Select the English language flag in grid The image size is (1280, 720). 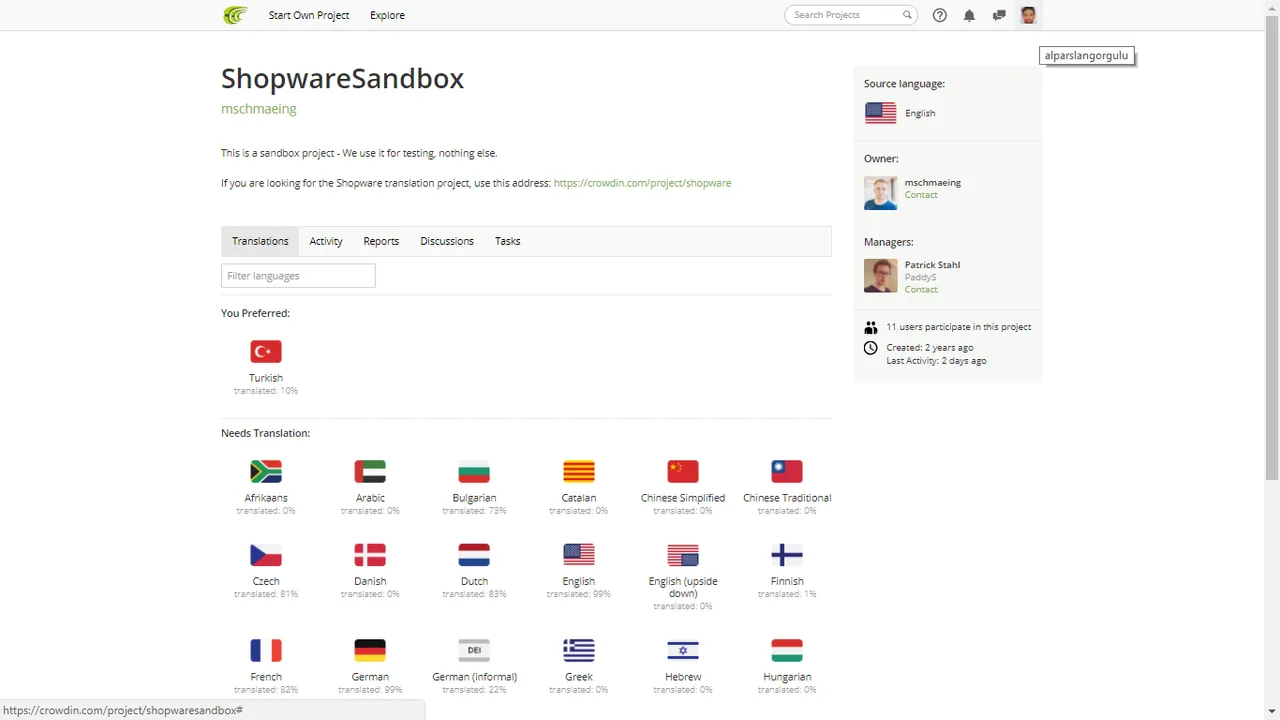(579, 555)
